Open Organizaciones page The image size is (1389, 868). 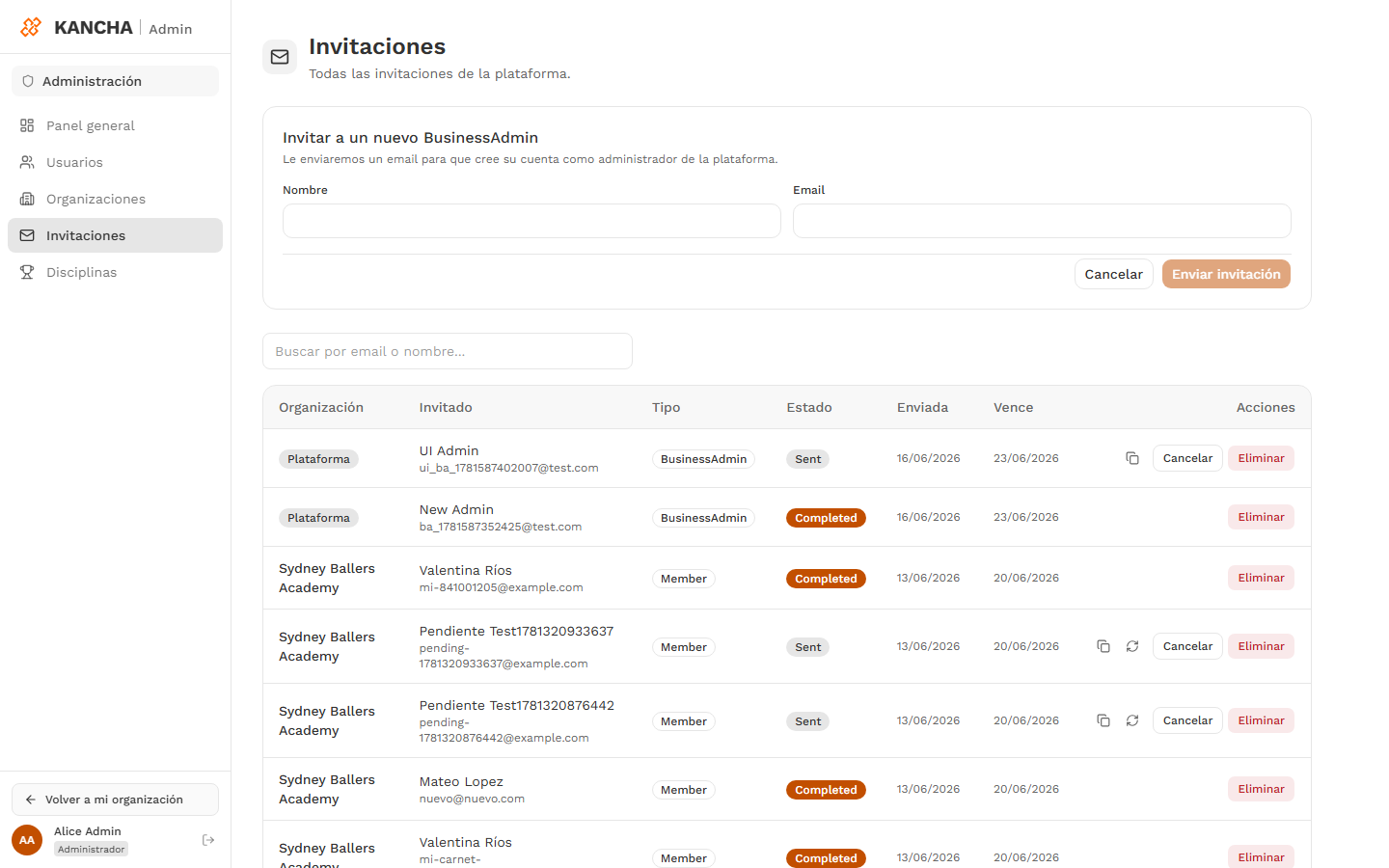click(x=115, y=199)
